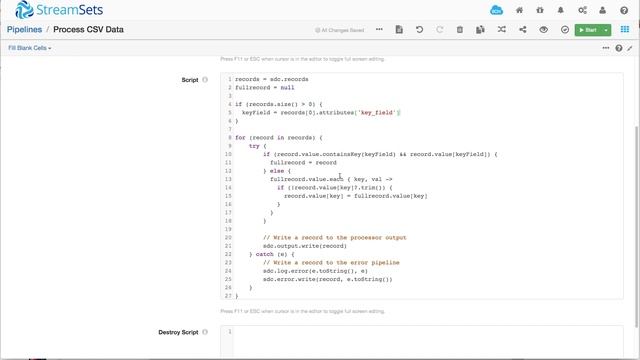Click the 'fullrecord = null' code line
The width and height of the screenshot is (640, 360).
[264, 87]
